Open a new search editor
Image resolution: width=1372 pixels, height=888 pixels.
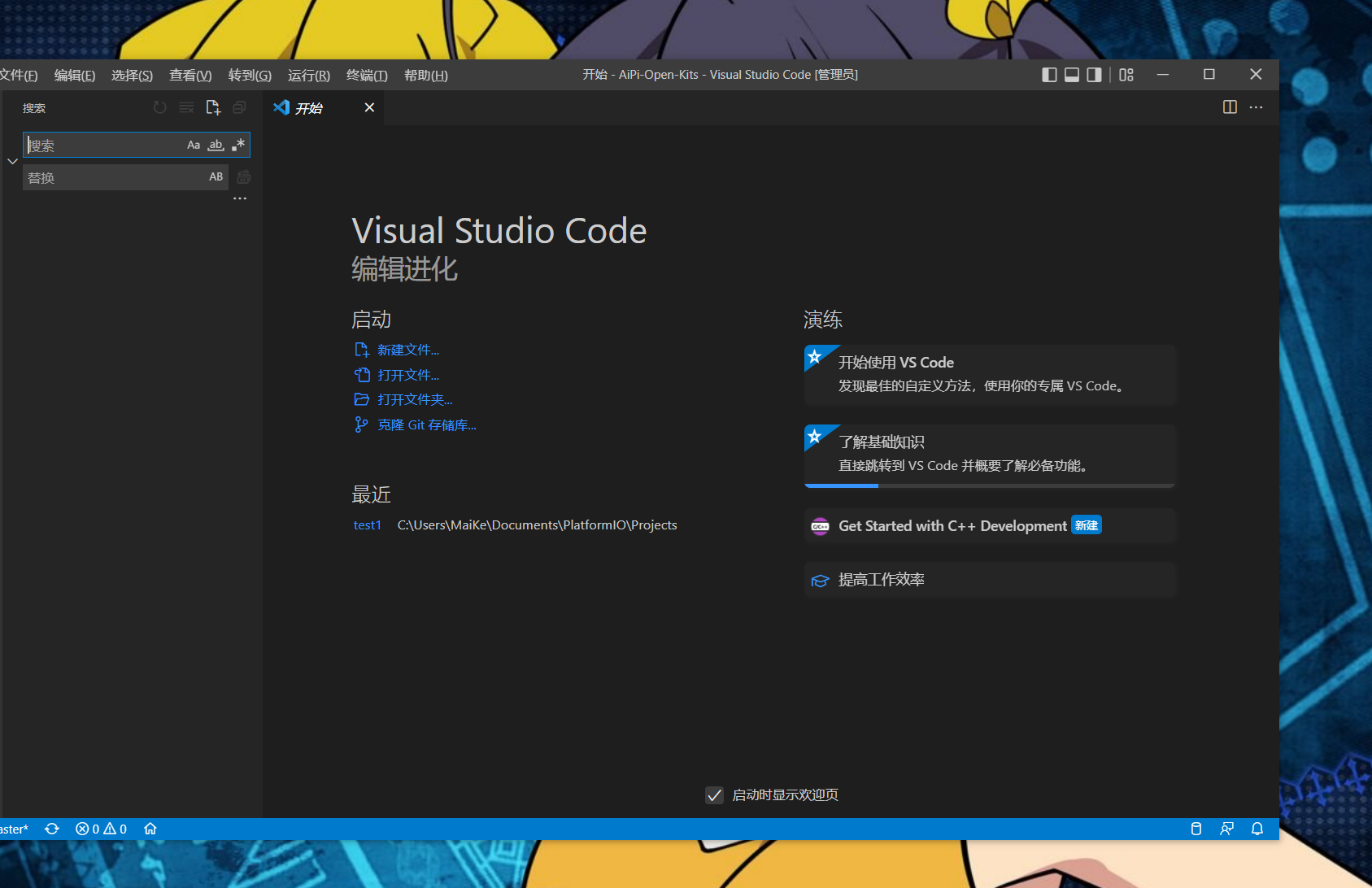pos(213,107)
